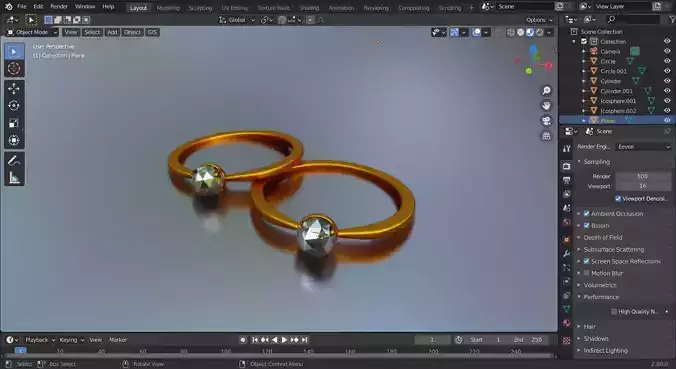Open the viewport Select menu

[92, 32]
